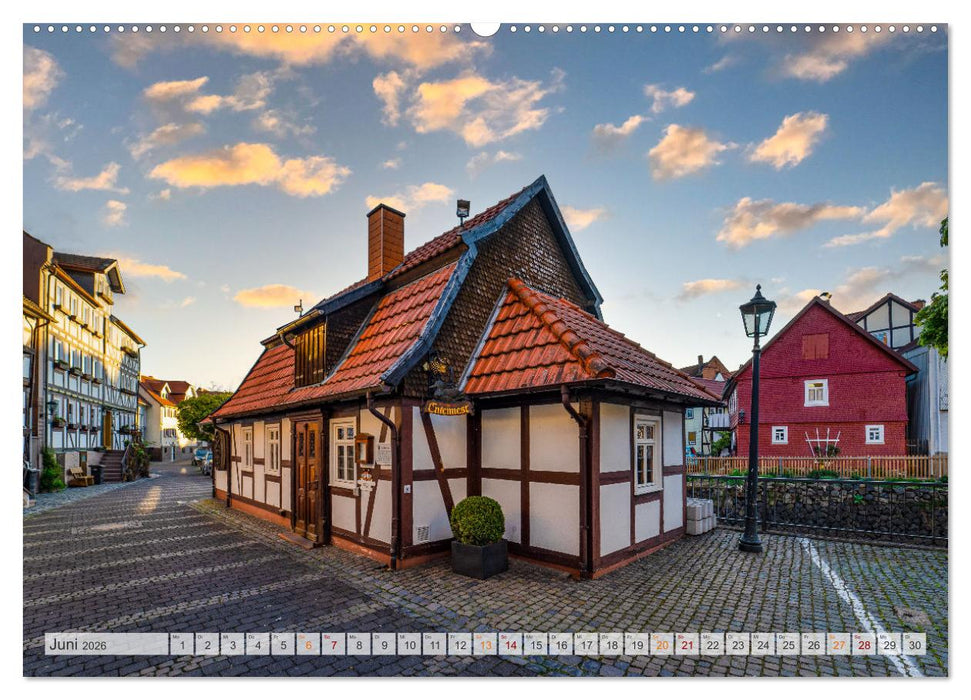
Task: Select date 15 in the middle of June
Action: point(535,643)
